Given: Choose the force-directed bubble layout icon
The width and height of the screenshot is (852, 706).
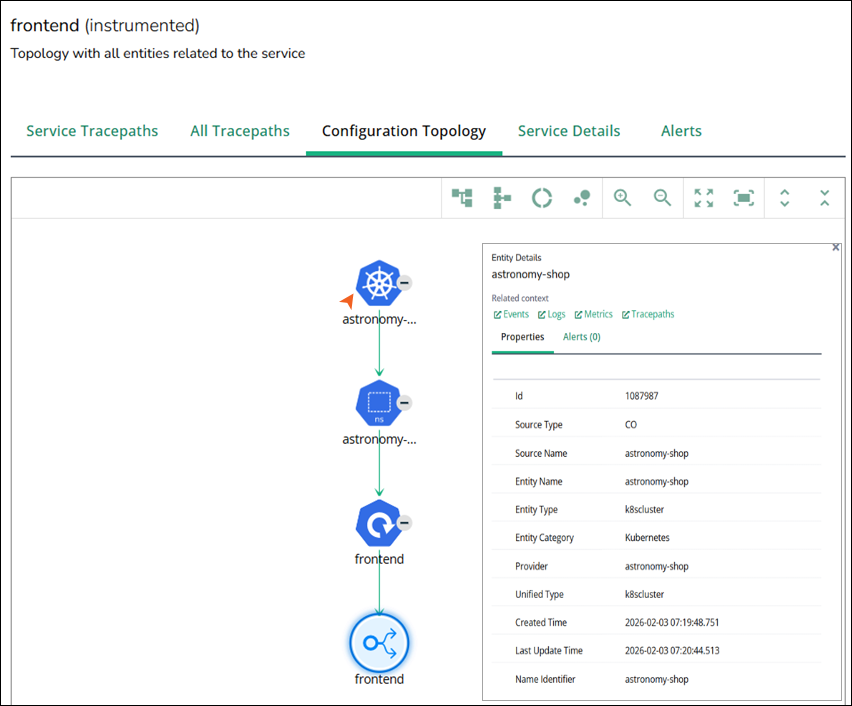Looking at the screenshot, I should (x=582, y=198).
